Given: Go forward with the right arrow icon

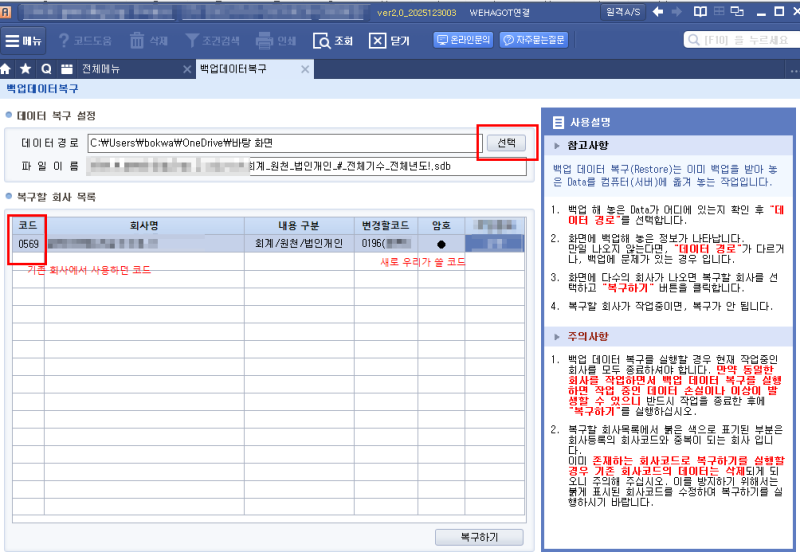Looking at the screenshot, I should tap(677, 12).
